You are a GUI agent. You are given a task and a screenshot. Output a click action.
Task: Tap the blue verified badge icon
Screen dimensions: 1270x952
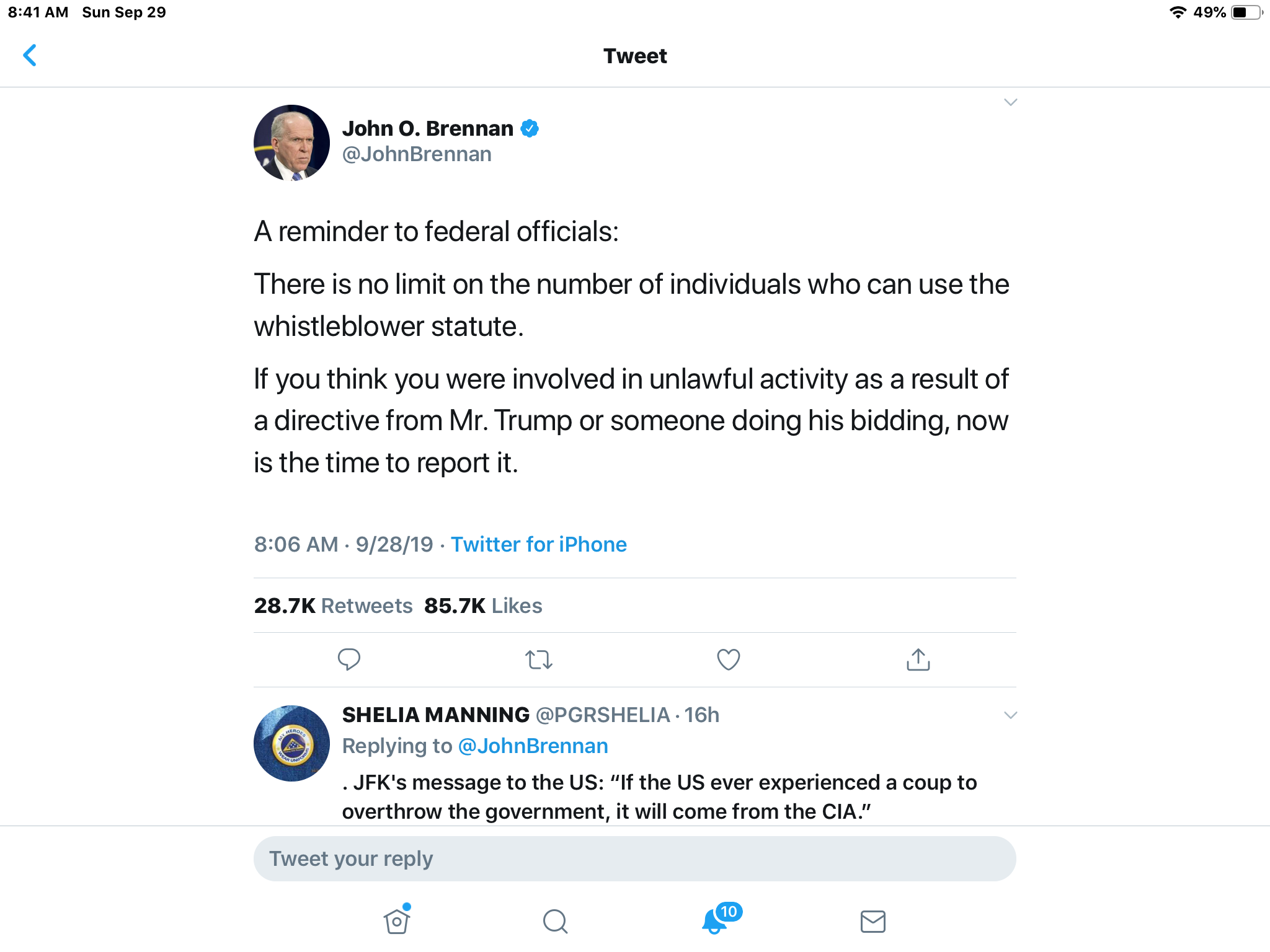530,128
